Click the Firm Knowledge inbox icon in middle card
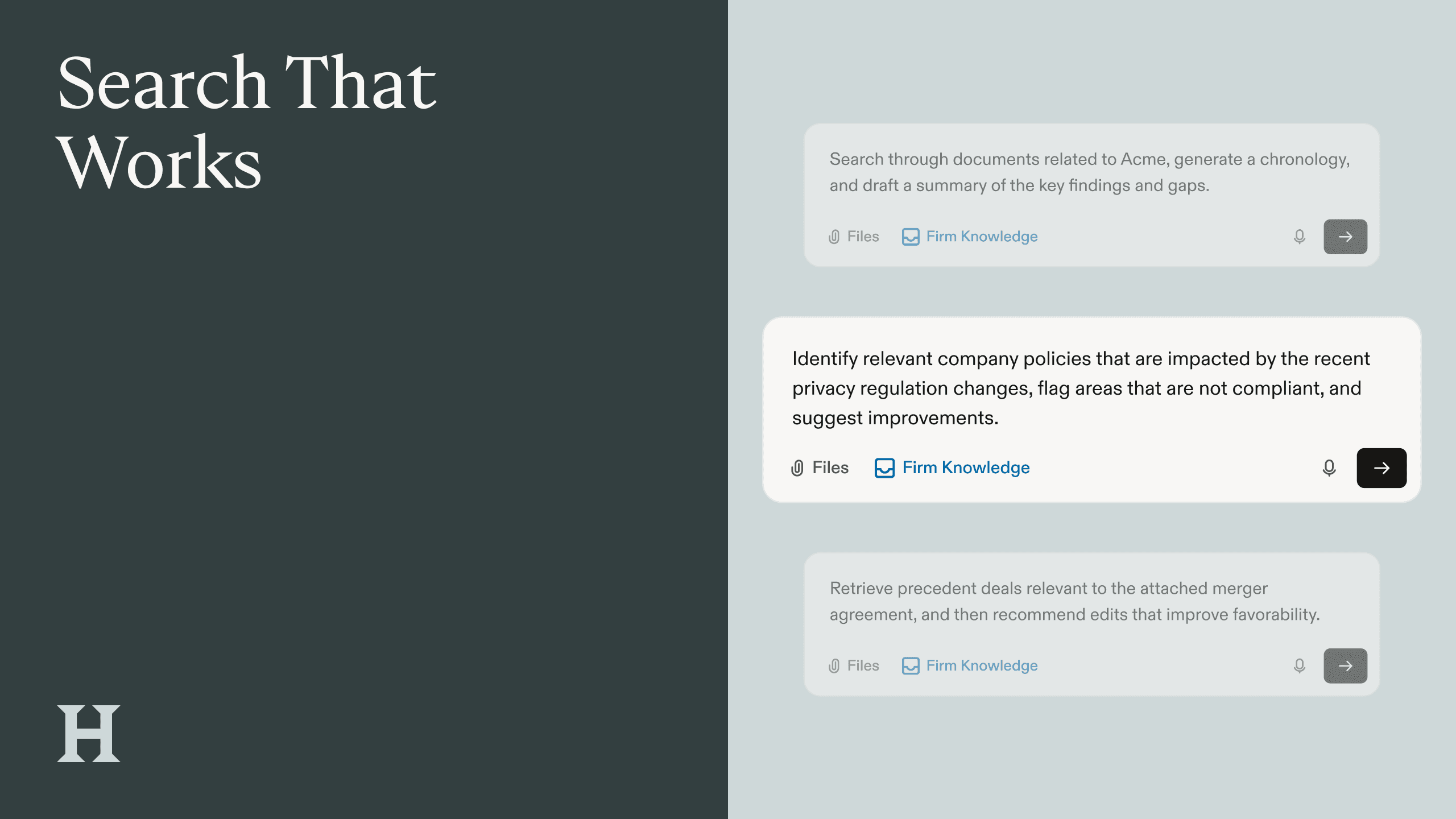Image resolution: width=1456 pixels, height=819 pixels. tap(884, 468)
